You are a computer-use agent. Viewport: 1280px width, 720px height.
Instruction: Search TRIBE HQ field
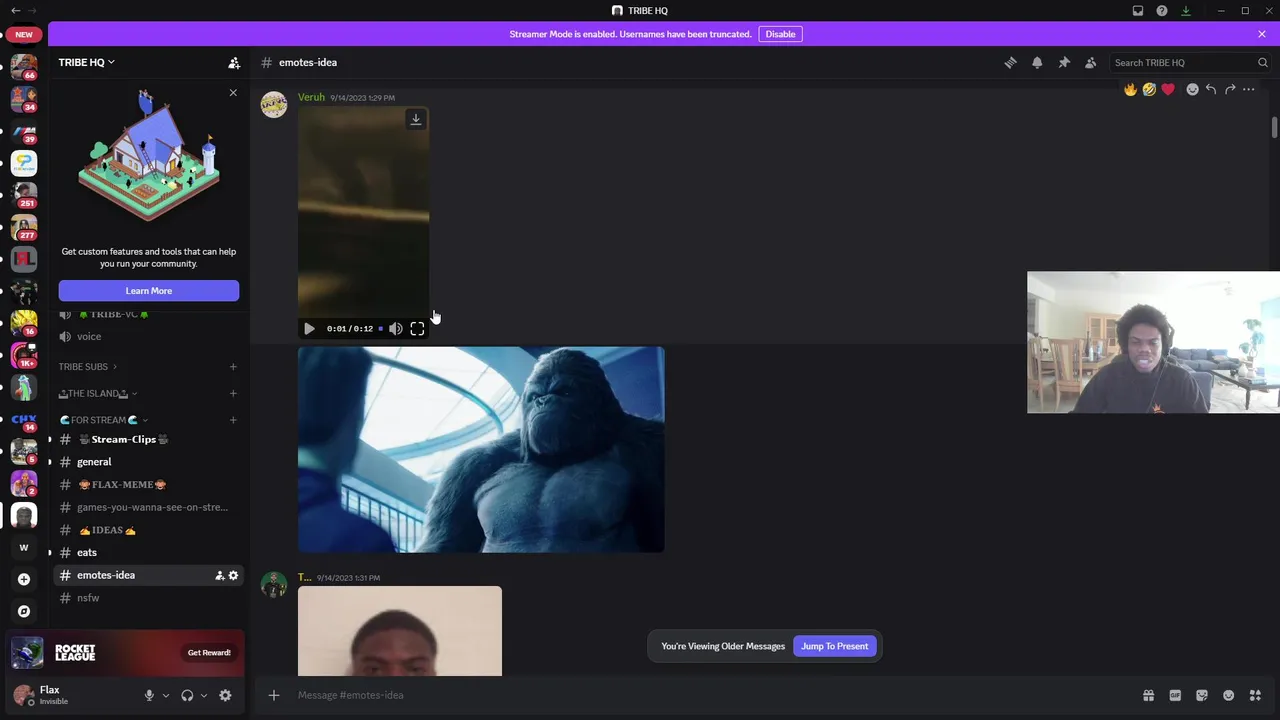tap(1190, 62)
